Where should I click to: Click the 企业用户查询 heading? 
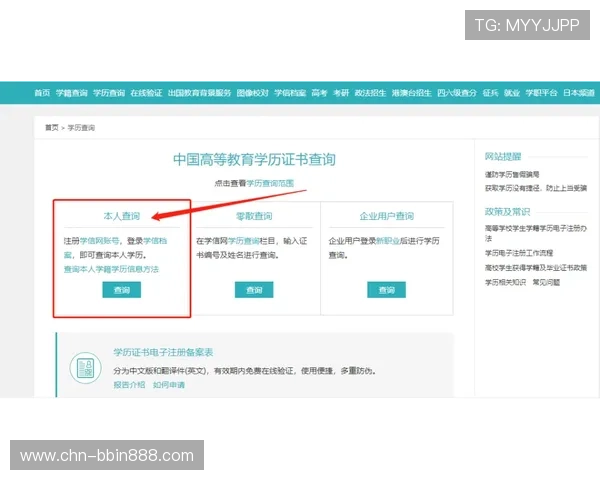click(x=386, y=216)
